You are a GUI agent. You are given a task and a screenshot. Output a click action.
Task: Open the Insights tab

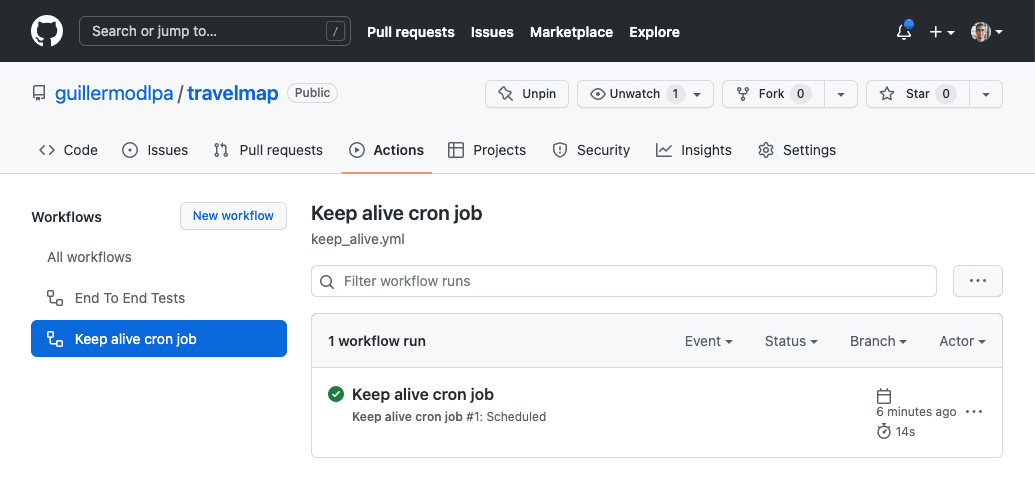694,150
